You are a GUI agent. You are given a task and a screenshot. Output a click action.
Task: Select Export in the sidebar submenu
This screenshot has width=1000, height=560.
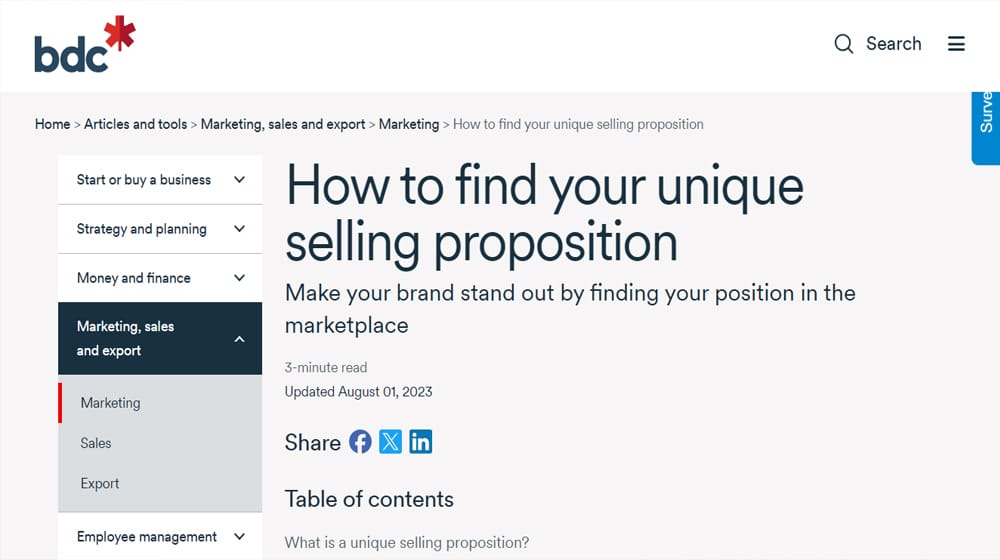pos(99,483)
